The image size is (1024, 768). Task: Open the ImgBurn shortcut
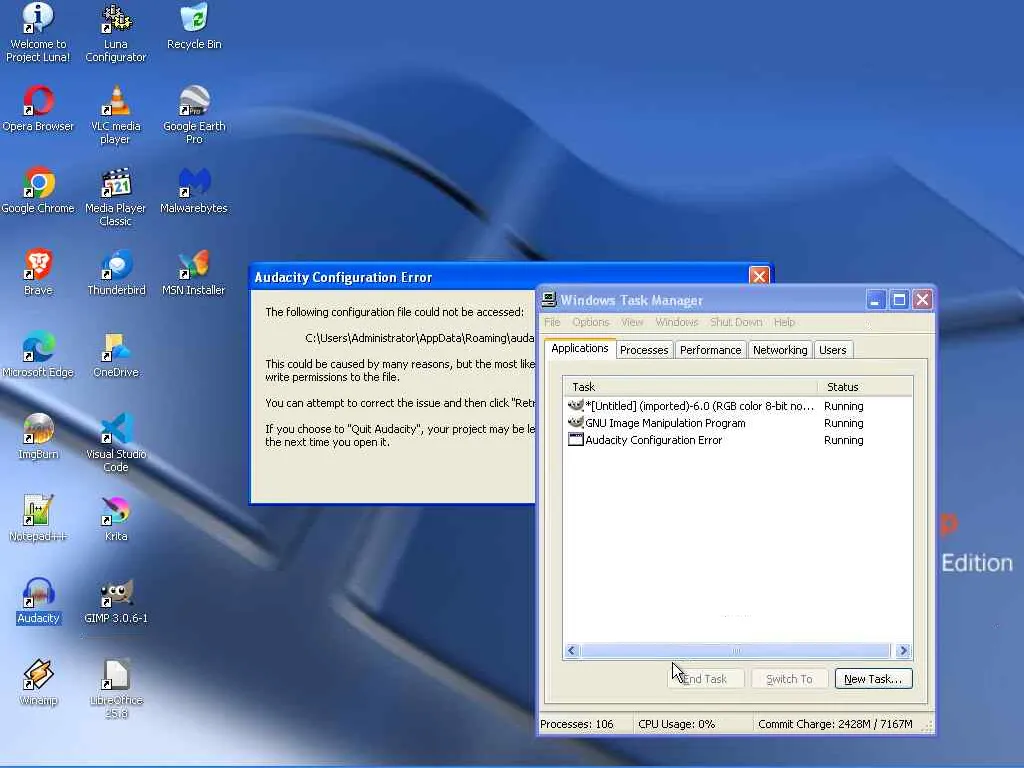click(x=38, y=436)
